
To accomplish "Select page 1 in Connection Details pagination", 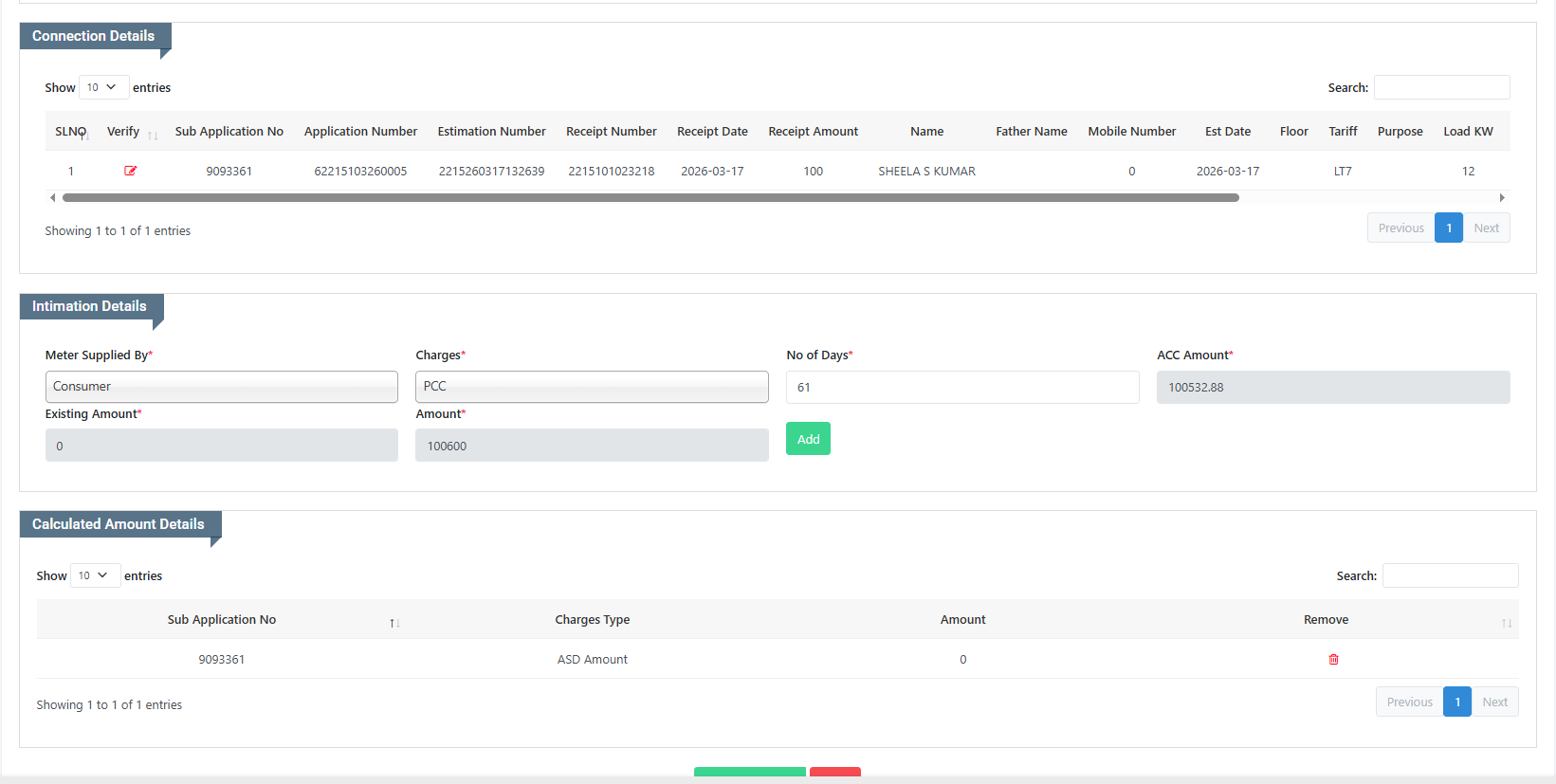I will coord(1449,228).
